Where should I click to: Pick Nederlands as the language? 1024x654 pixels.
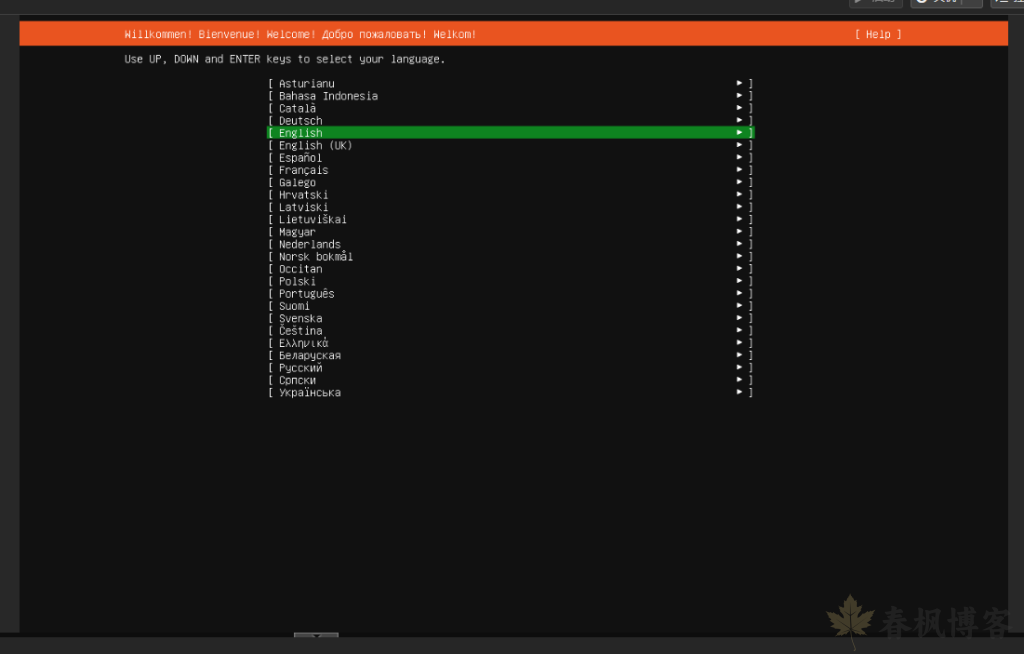point(511,244)
